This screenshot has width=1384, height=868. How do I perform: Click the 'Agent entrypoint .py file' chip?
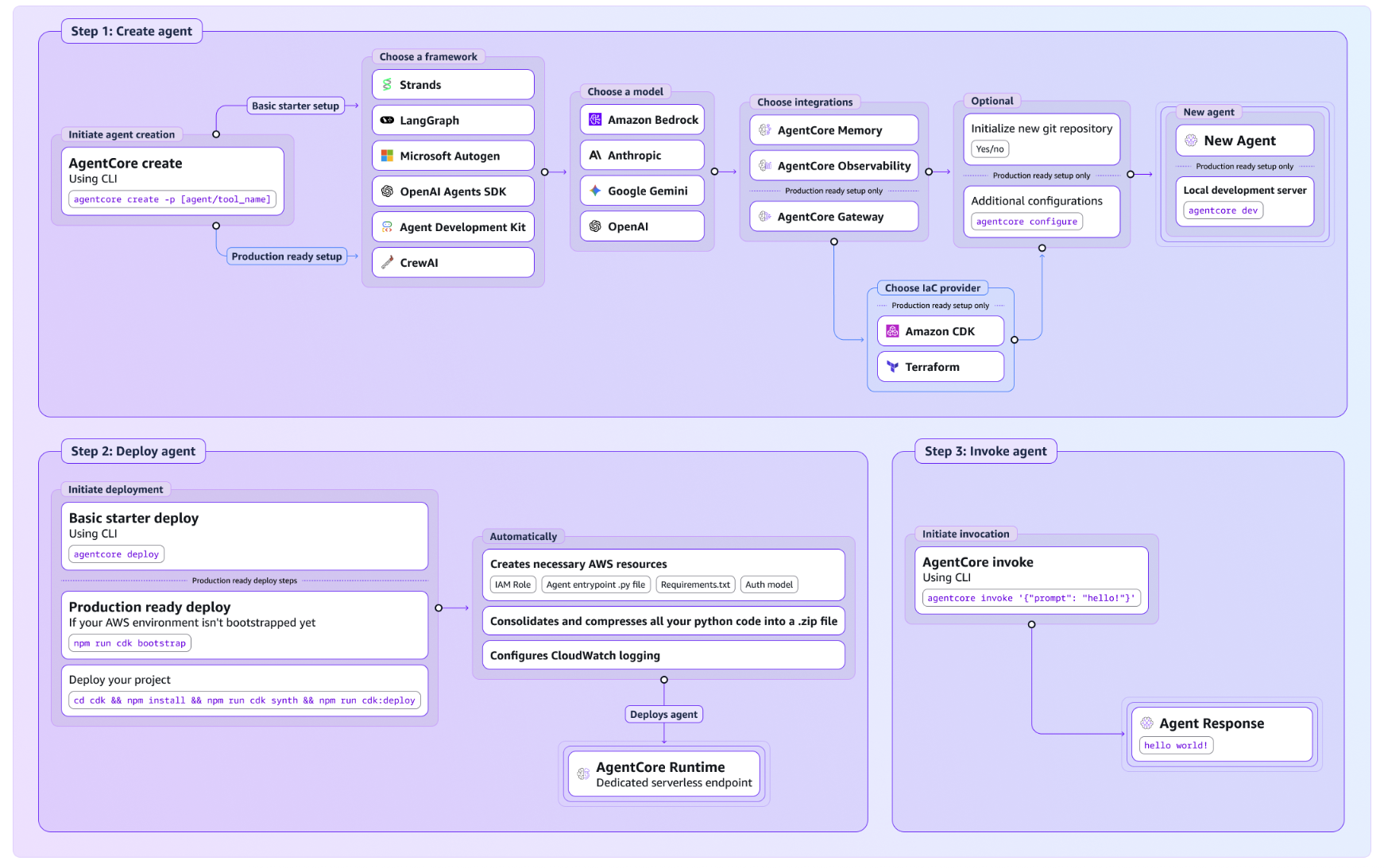[596, 584]
